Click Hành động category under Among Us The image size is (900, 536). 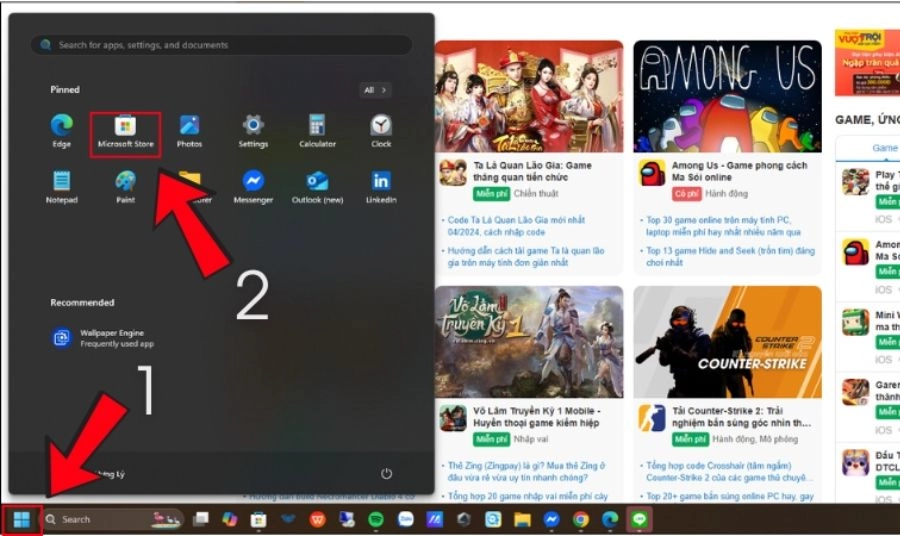coord(726,193)
